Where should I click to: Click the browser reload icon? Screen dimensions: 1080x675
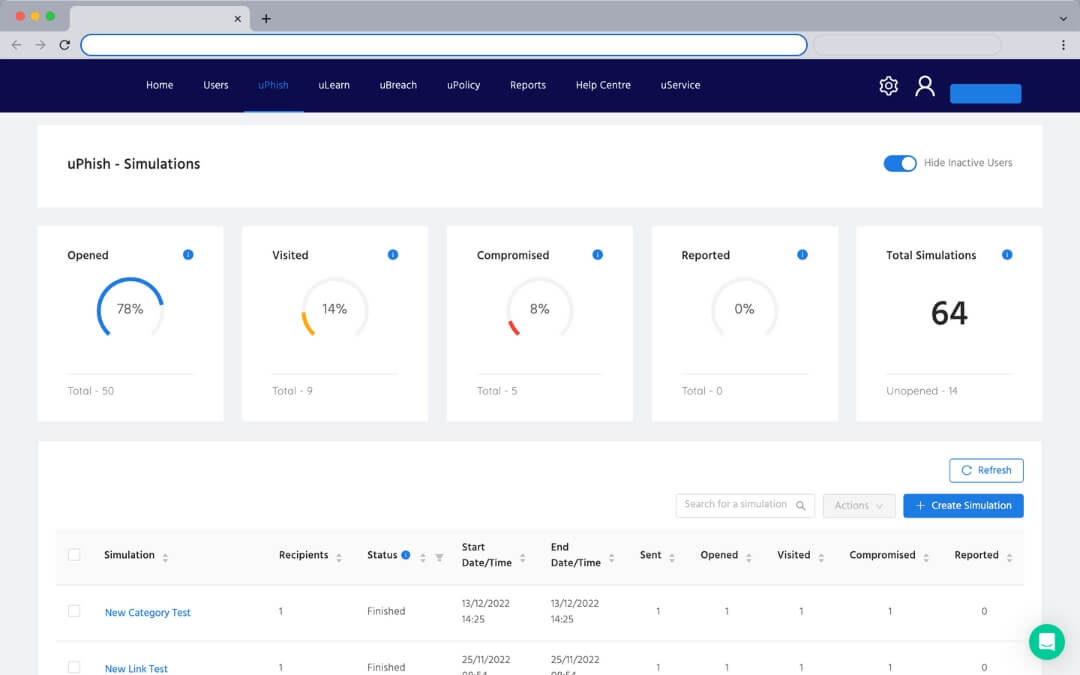(x=65, y=45)
